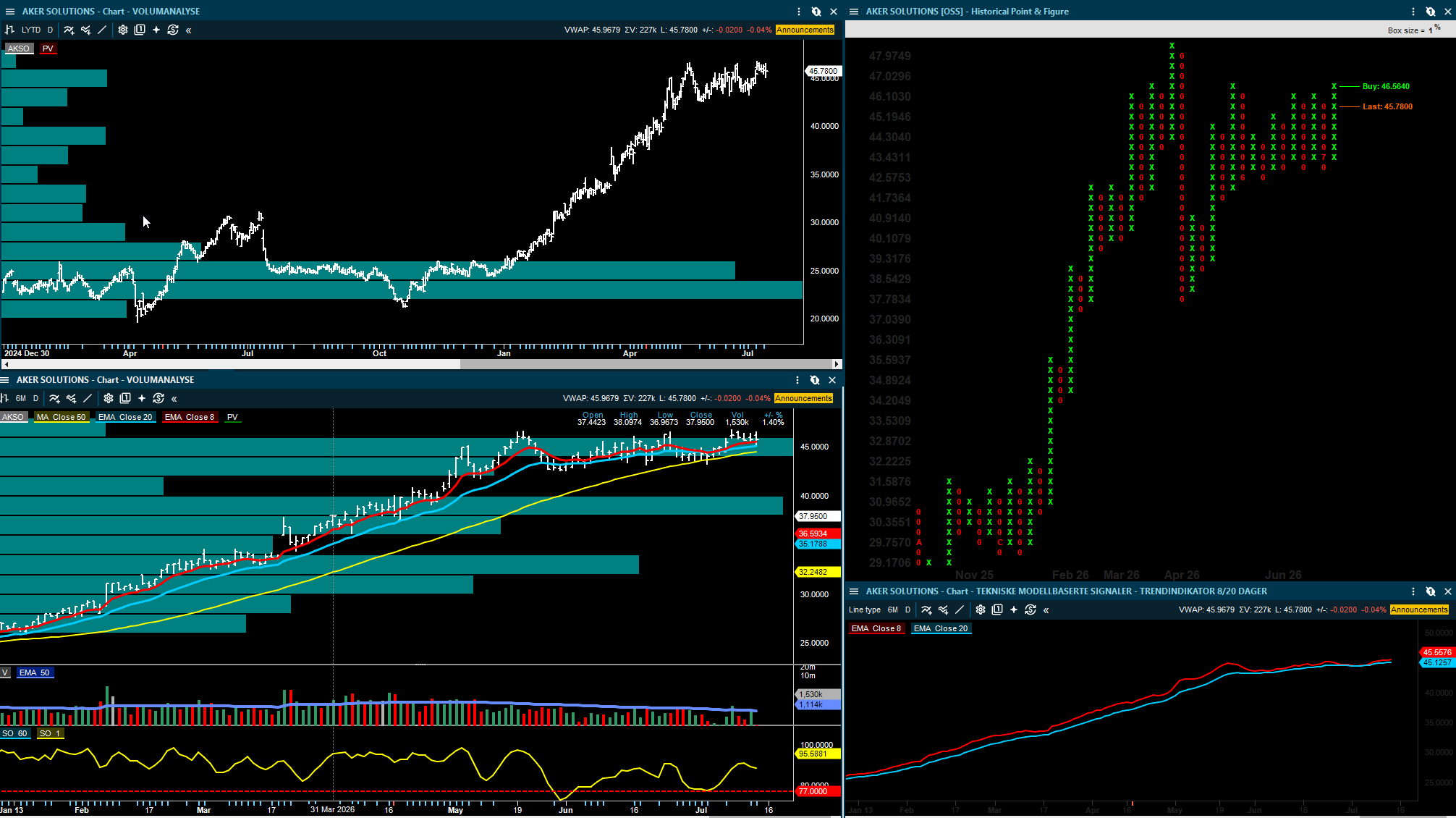Toggle SO 60 oscillator label

[x=14, y=733]
